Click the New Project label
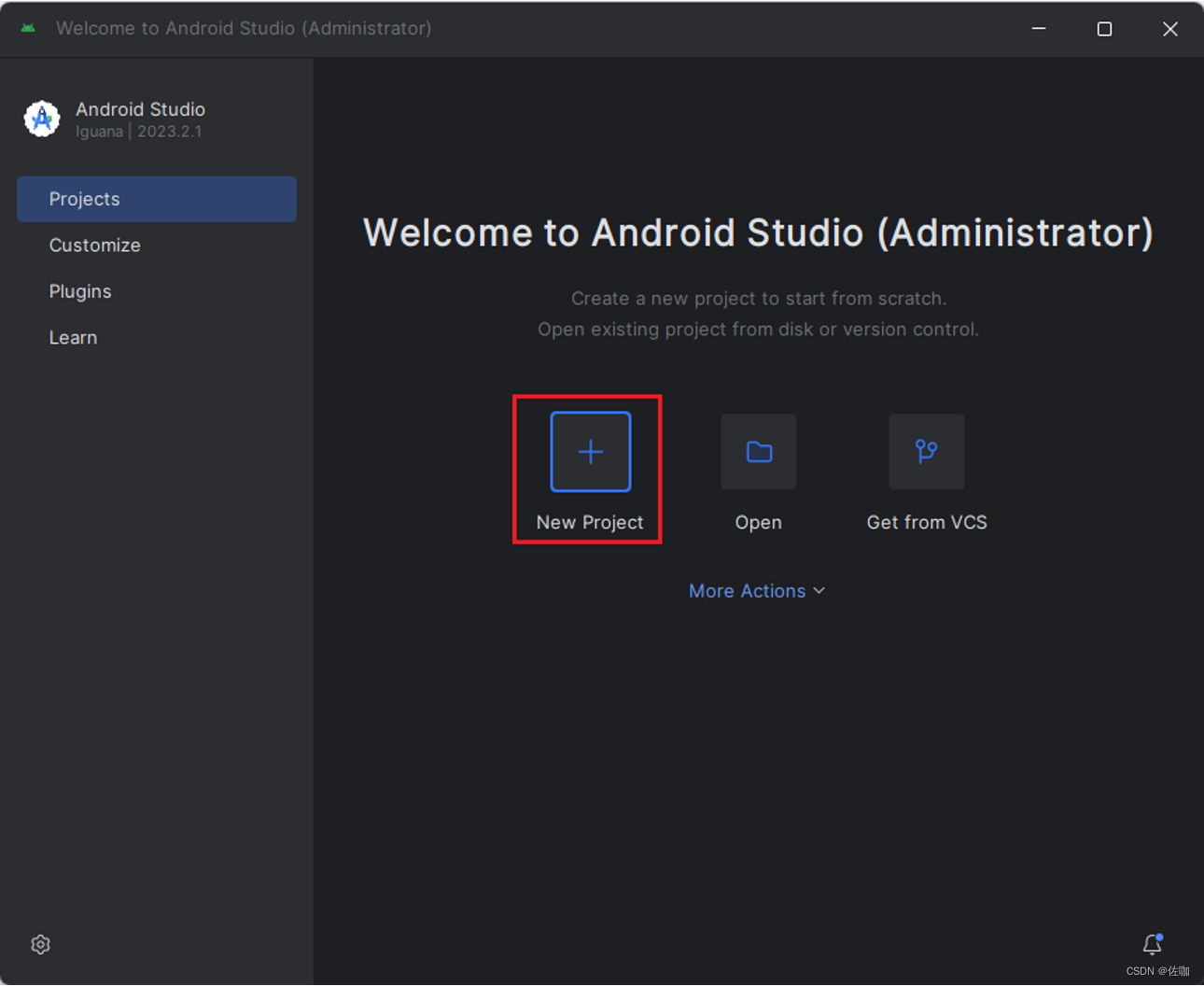Viewport: 1204px width, 986px height. [590, 523]
